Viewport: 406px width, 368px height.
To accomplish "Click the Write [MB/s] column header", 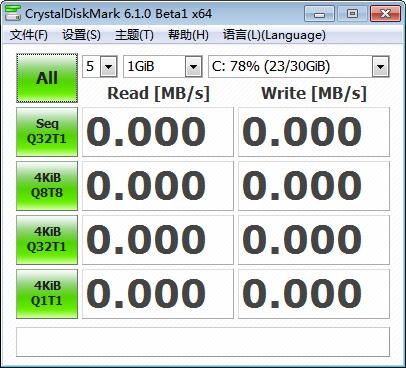I will pyautogui.click(x=314, y=93).
